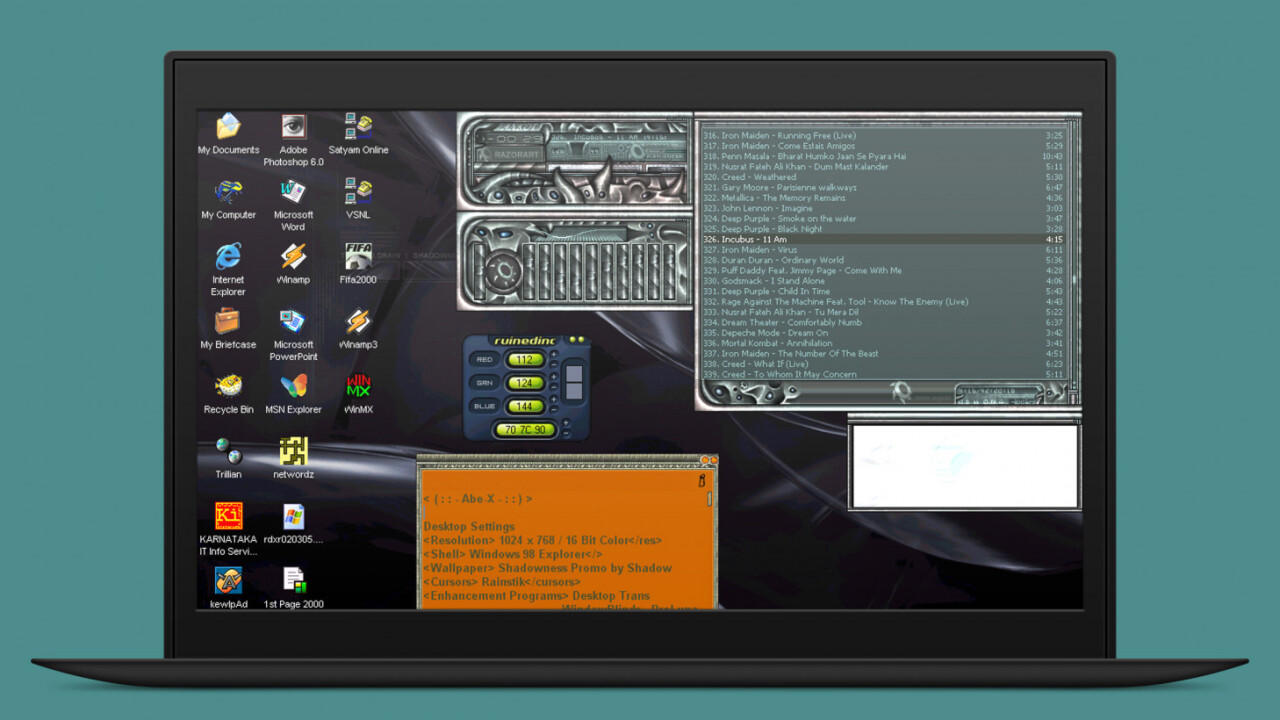Increase the GRN value with plus button

[x=554, y=377]
